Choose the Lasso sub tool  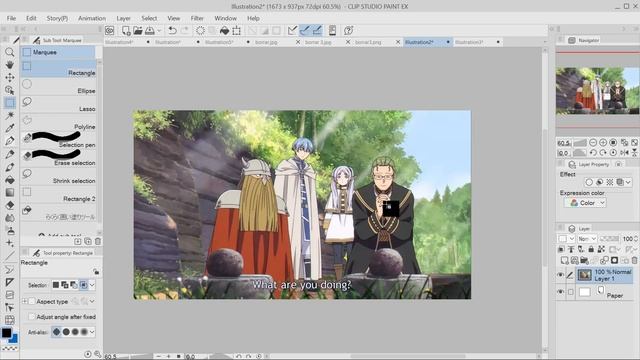pyautogui.click(x=58, y=104)
